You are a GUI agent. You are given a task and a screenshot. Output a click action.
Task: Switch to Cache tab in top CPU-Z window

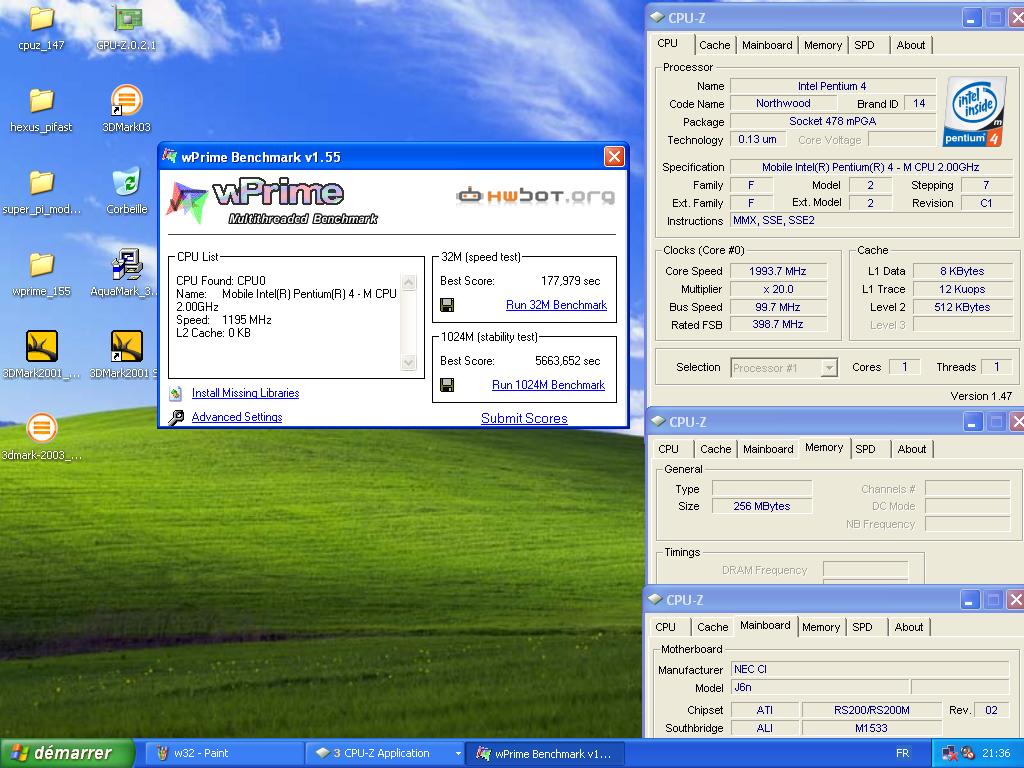[714, 45]
